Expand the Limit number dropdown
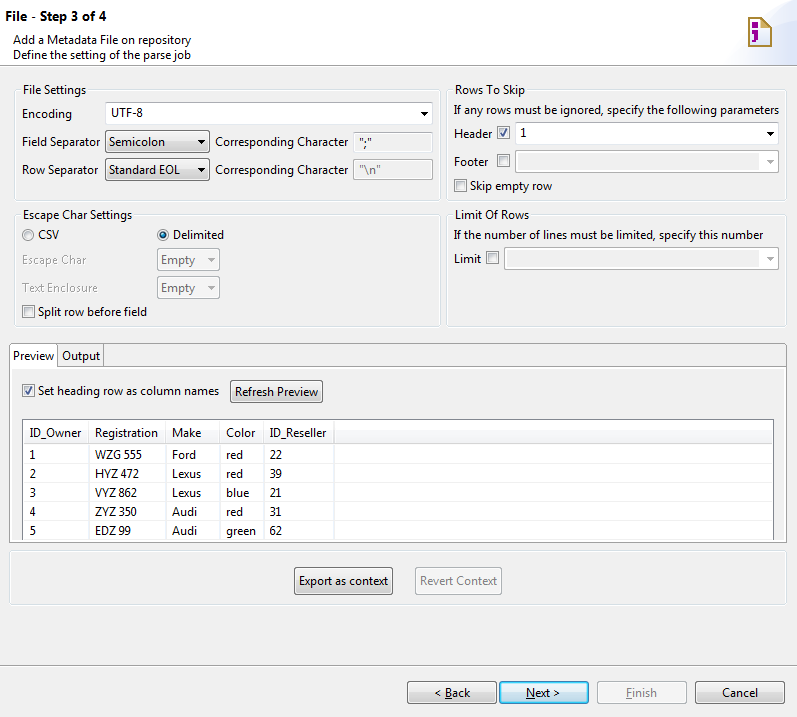 (x=770, y=259)
